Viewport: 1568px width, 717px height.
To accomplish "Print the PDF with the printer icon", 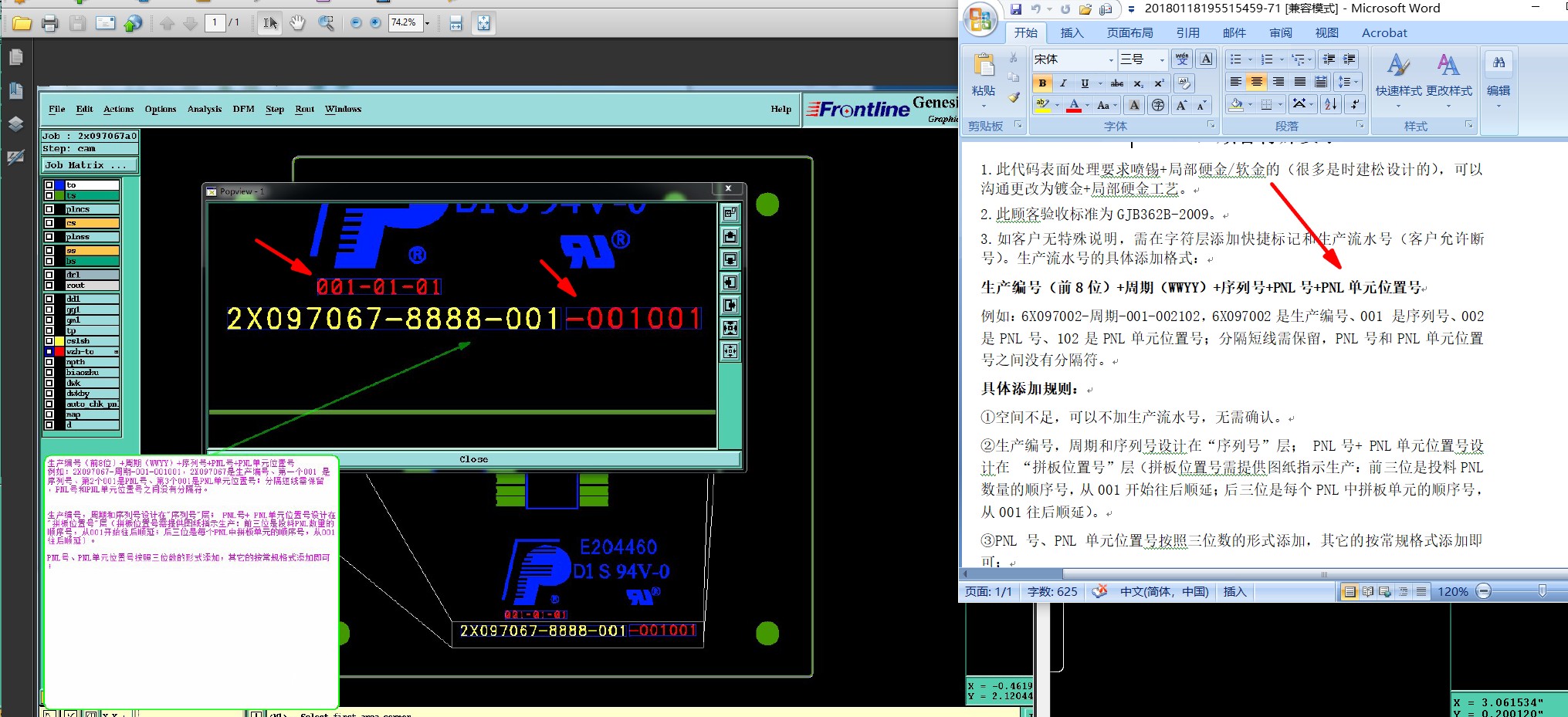I will (50, 23).
